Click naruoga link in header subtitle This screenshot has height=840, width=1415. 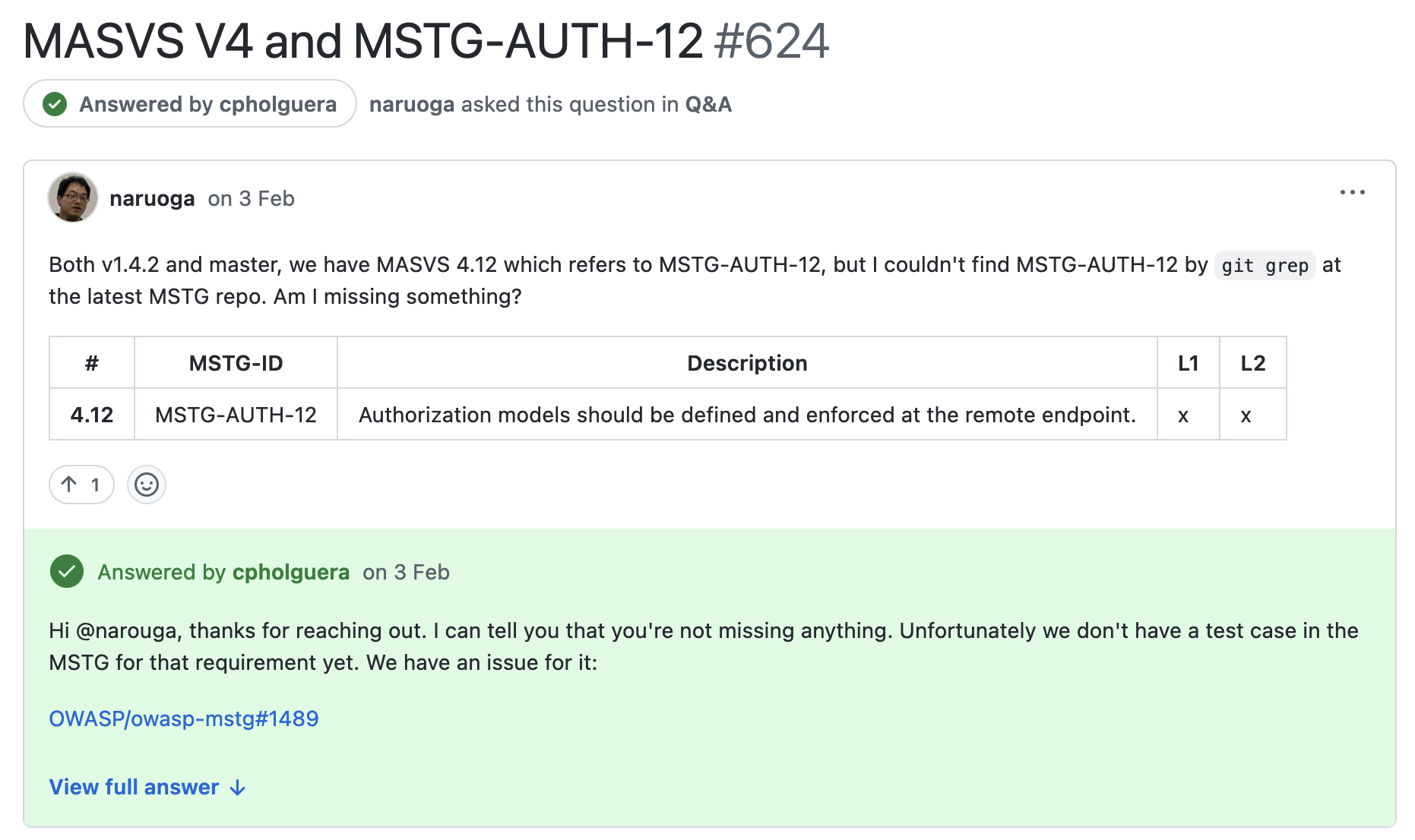pos(412,104)
